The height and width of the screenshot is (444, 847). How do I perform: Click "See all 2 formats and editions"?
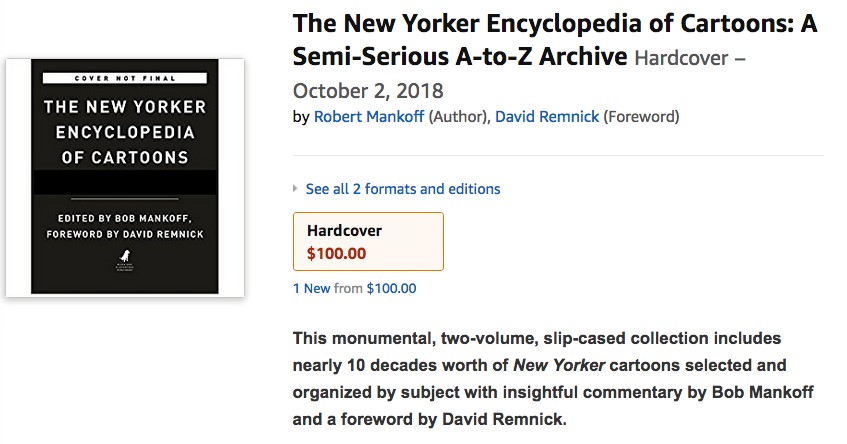tap(403, 188)
